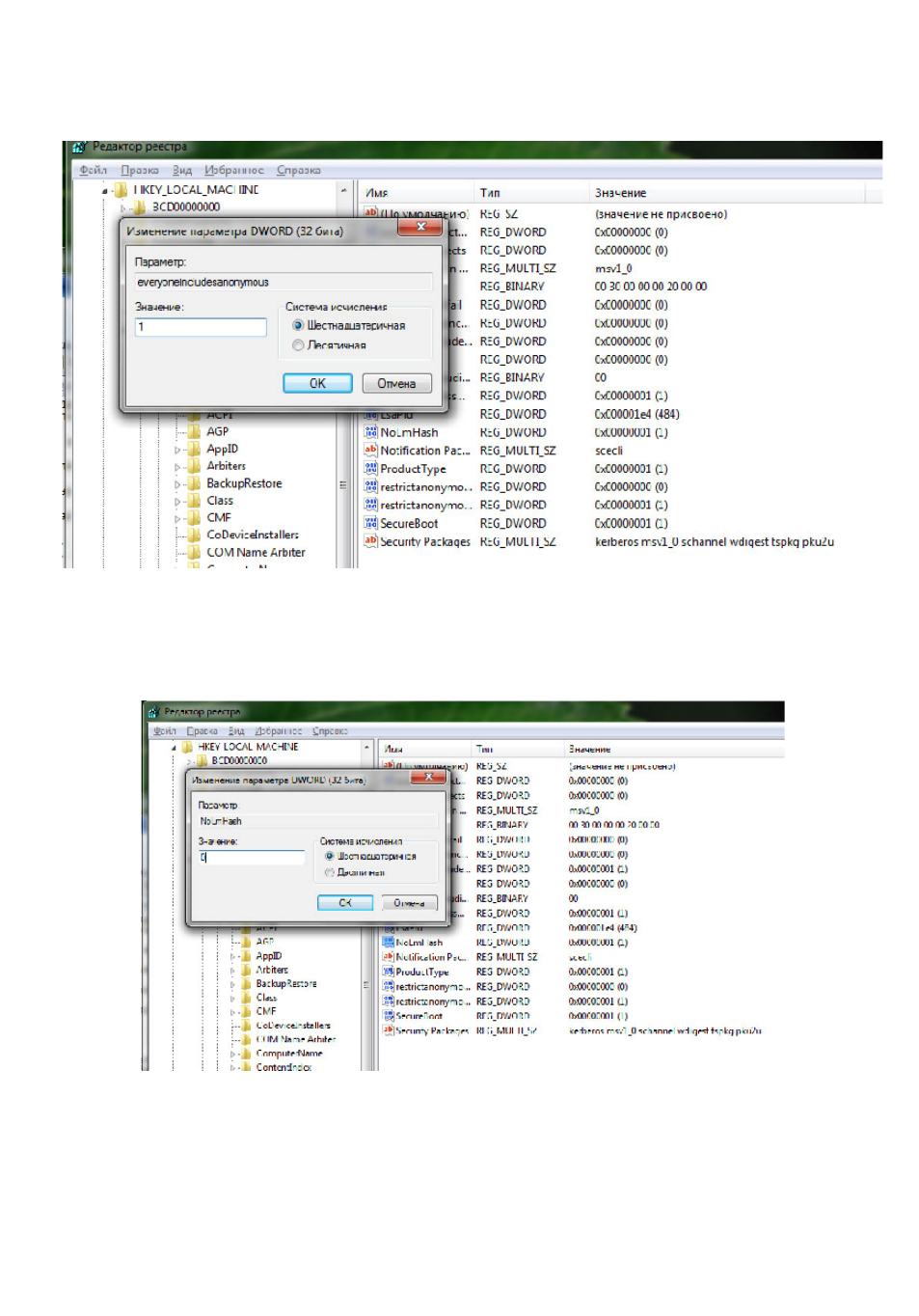Click tree scrollbar up arrow in upper screenshot
919x1316 pixels.
tap(342, 191)
